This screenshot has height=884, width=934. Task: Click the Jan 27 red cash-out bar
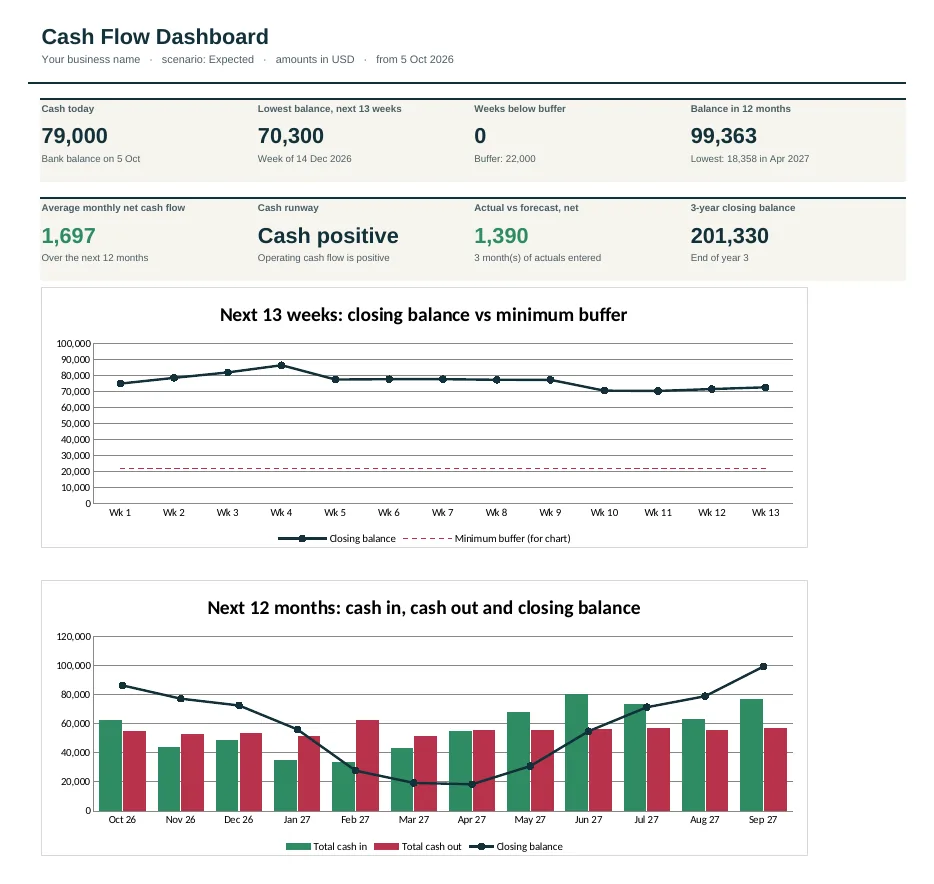click(309, 774)
